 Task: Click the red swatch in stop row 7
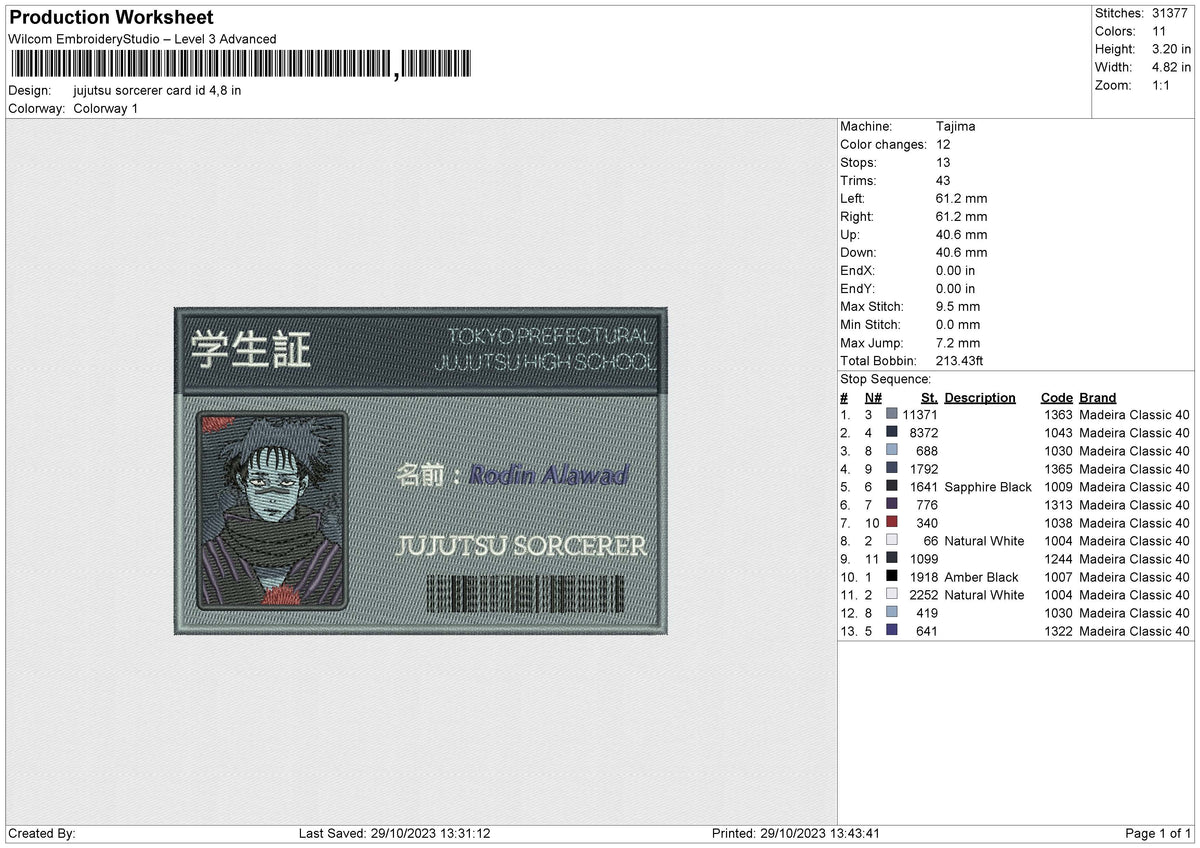click(892, 523)
